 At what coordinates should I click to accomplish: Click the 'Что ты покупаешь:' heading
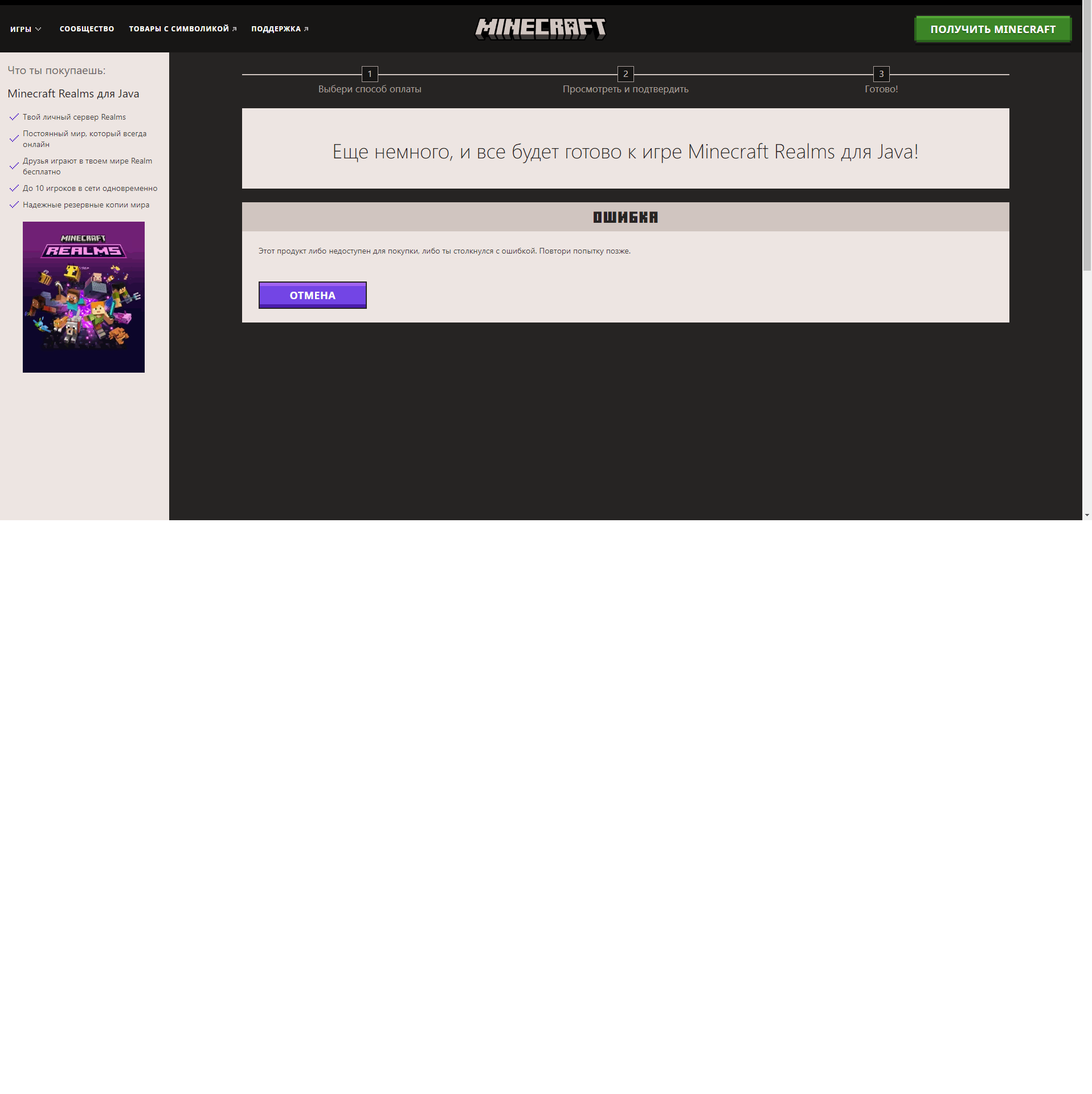56,70
